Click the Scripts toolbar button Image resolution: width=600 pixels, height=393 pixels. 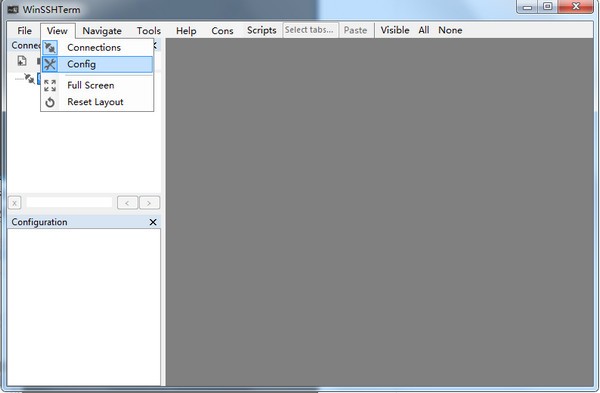tap(262, 30)
